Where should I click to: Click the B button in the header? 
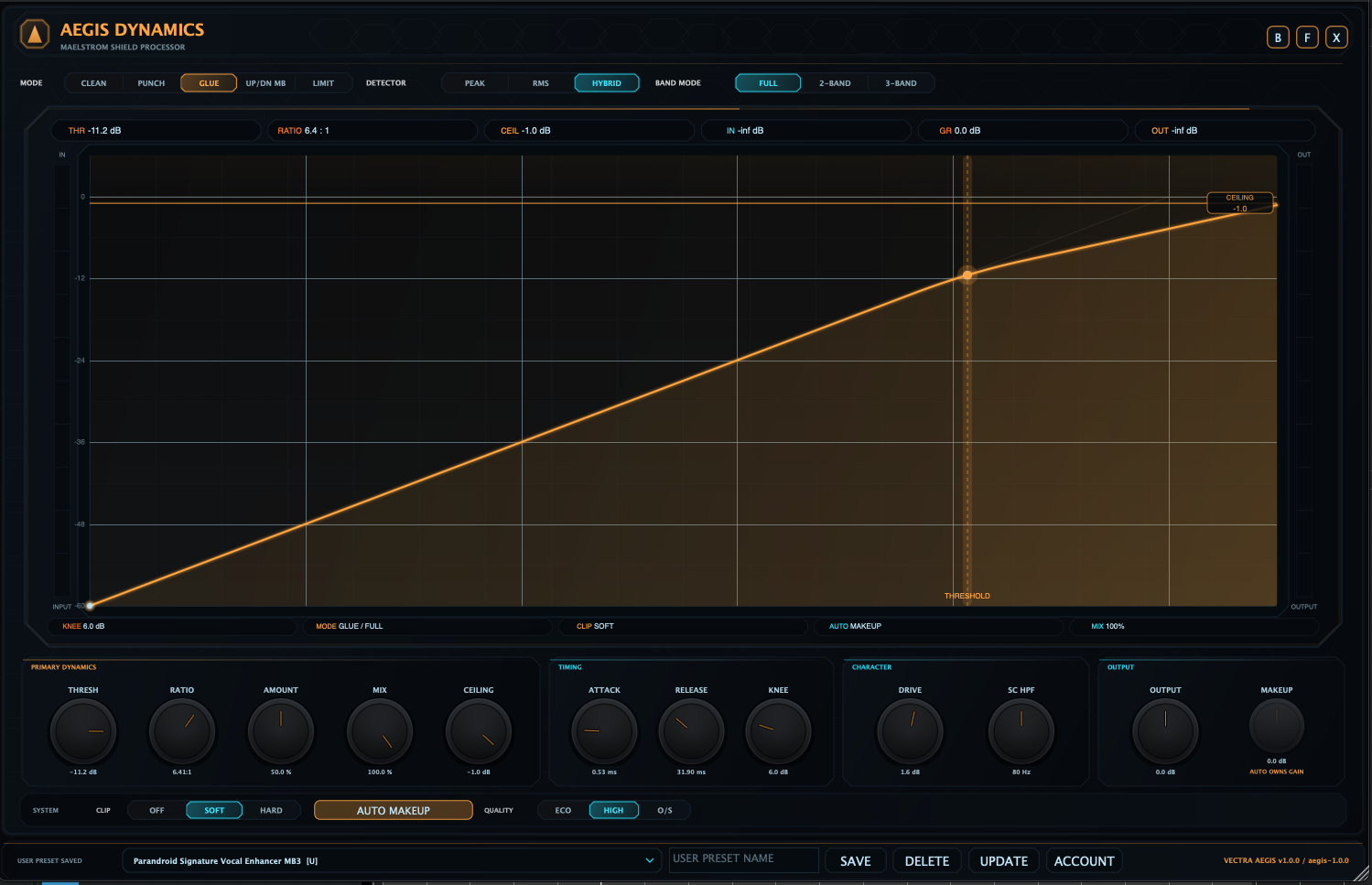[1278, 38]
